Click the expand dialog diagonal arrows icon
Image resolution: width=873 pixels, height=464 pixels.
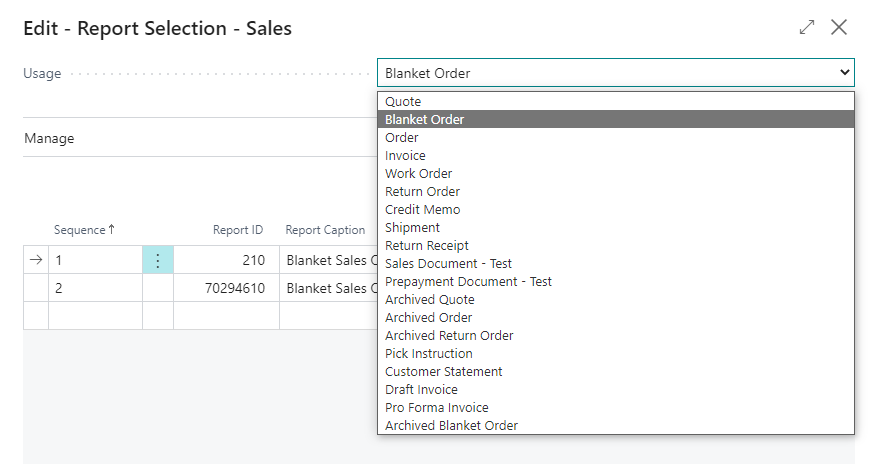807,28
